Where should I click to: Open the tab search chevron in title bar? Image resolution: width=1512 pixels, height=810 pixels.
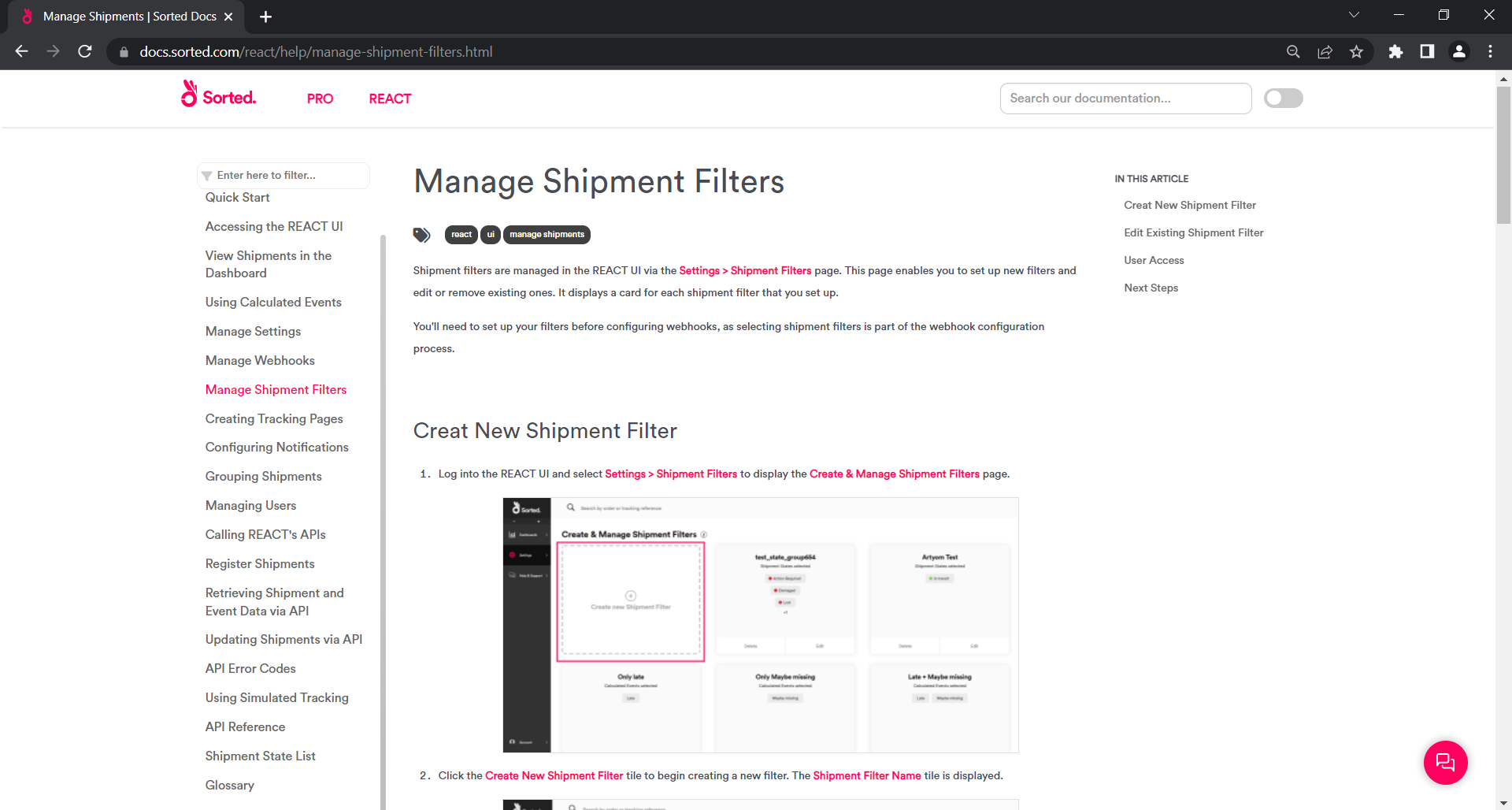[x=1354, y=15]
